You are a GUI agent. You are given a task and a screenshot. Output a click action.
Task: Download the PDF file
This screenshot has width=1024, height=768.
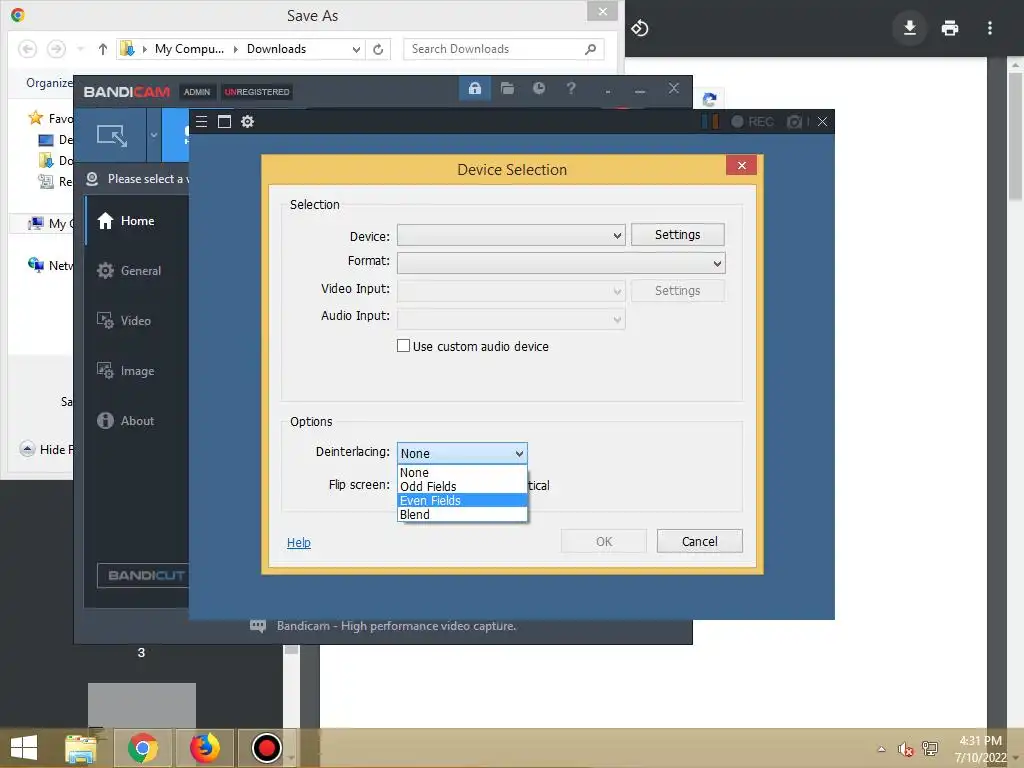click(909, 28)
